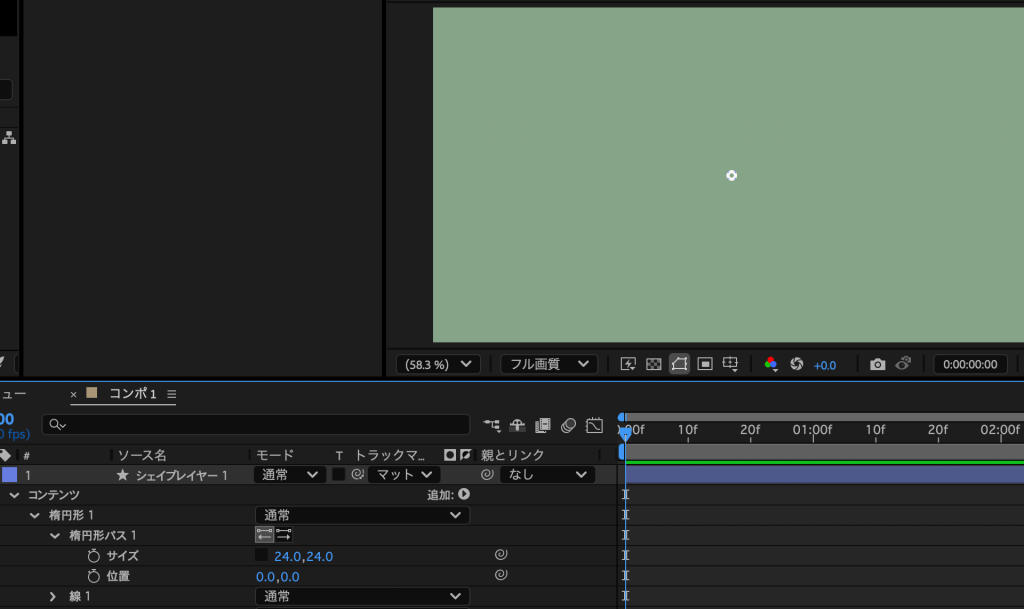Click the 0:00:00:00 preview timecode
Screen dimensions: 1024x609
click(970, 364)
